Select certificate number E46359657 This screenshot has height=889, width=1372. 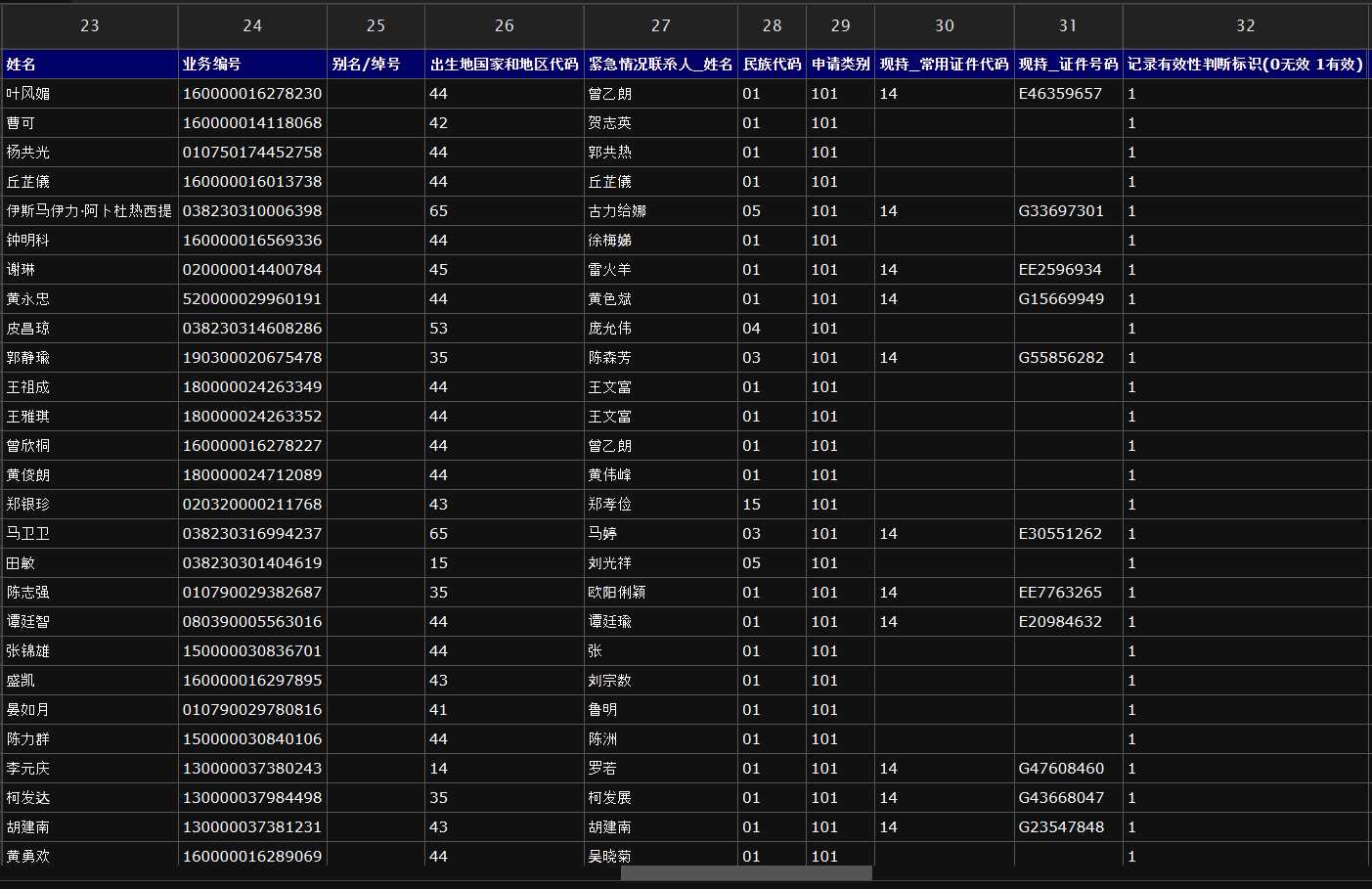[1068, 94]
